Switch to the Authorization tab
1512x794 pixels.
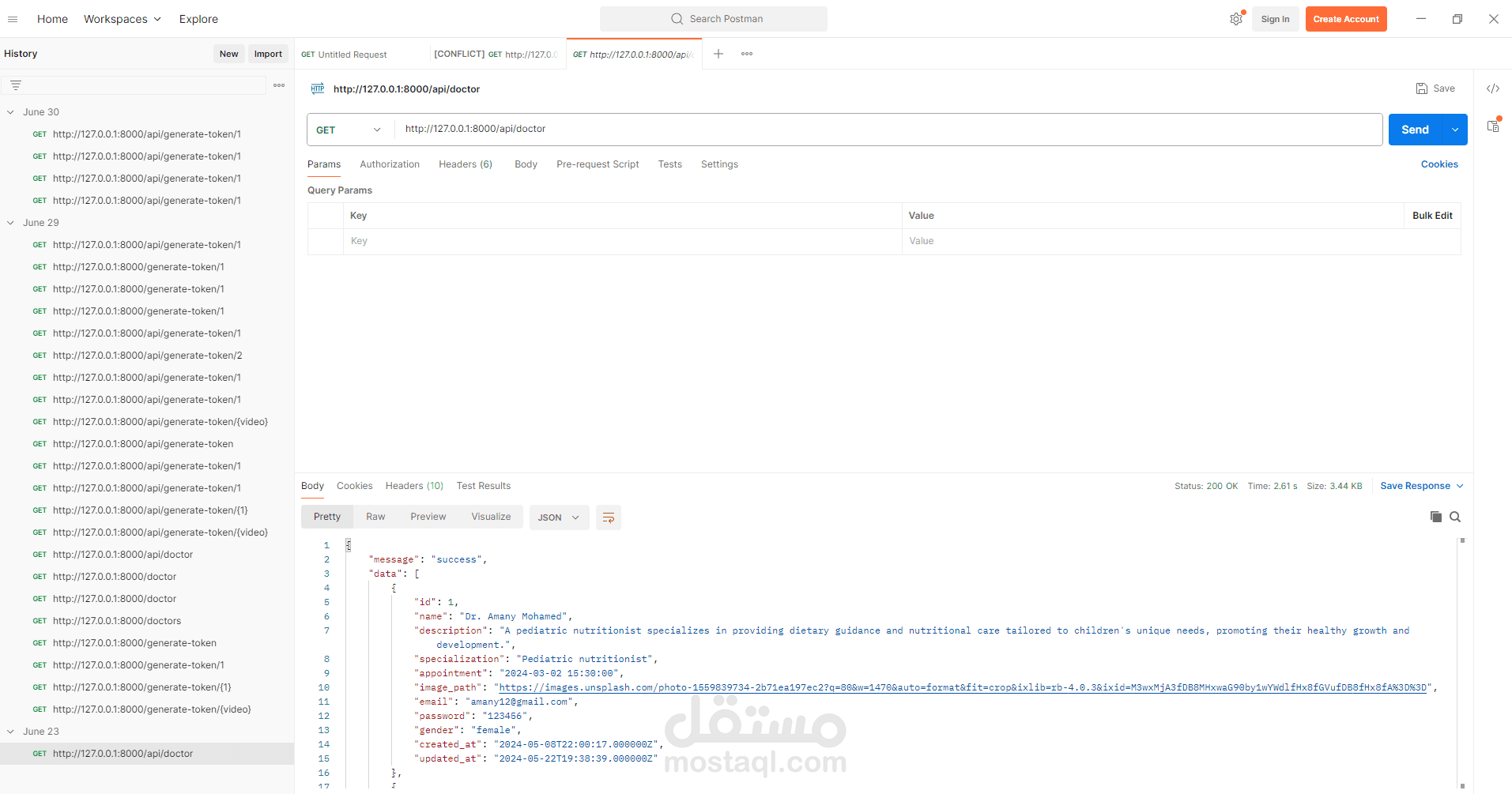390,164
